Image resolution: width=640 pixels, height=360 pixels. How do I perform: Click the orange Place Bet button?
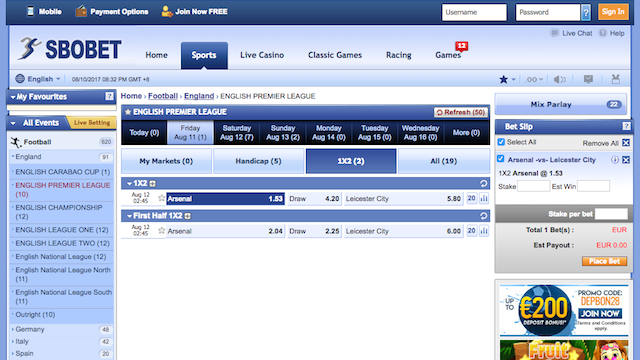click(604, 261)
